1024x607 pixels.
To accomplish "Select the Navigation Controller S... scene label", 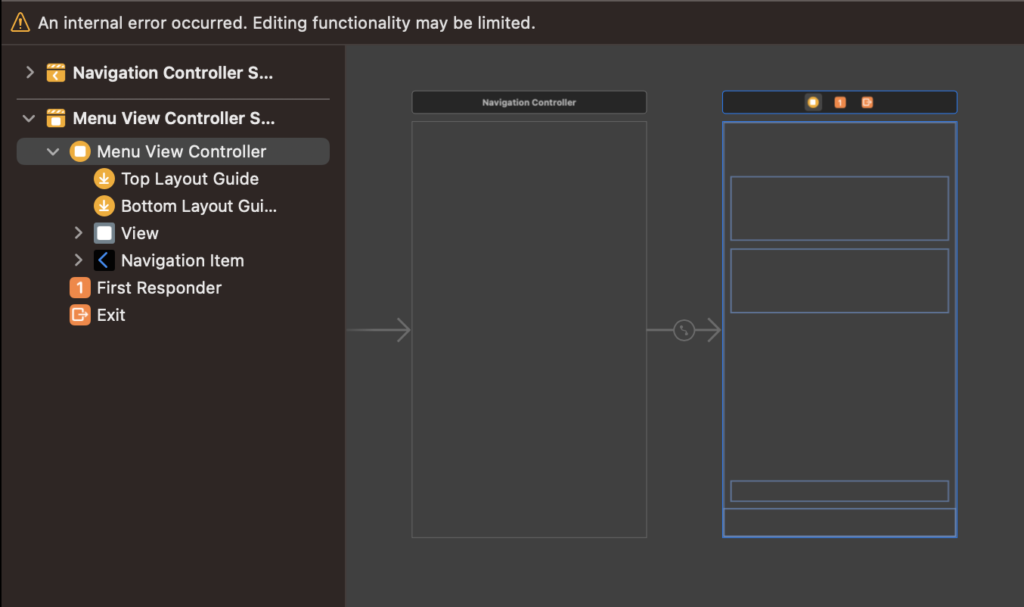I will click(172, 73).
